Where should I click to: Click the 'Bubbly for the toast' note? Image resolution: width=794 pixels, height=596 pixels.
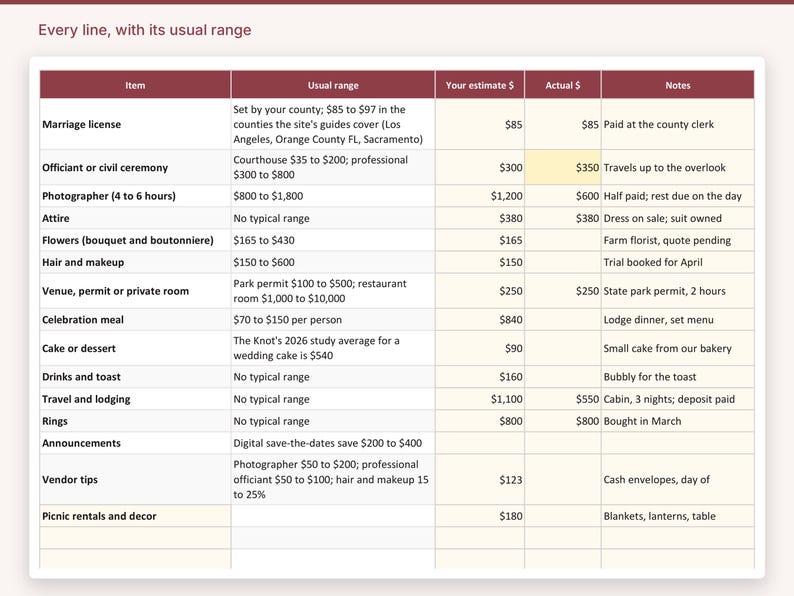pyautogui.click(x=678, y=377)
